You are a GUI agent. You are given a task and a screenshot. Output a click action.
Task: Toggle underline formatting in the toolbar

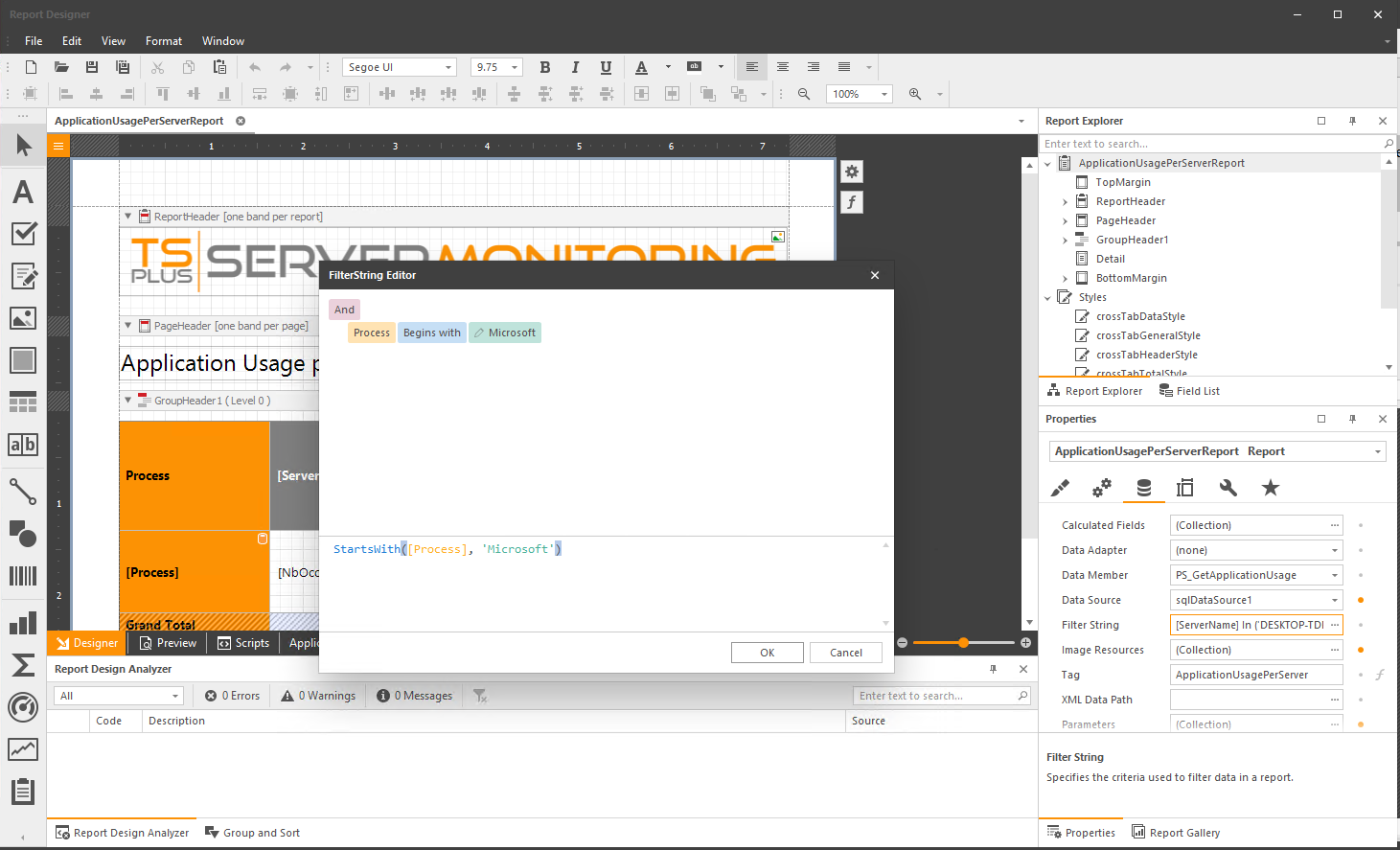coord(606,67)
